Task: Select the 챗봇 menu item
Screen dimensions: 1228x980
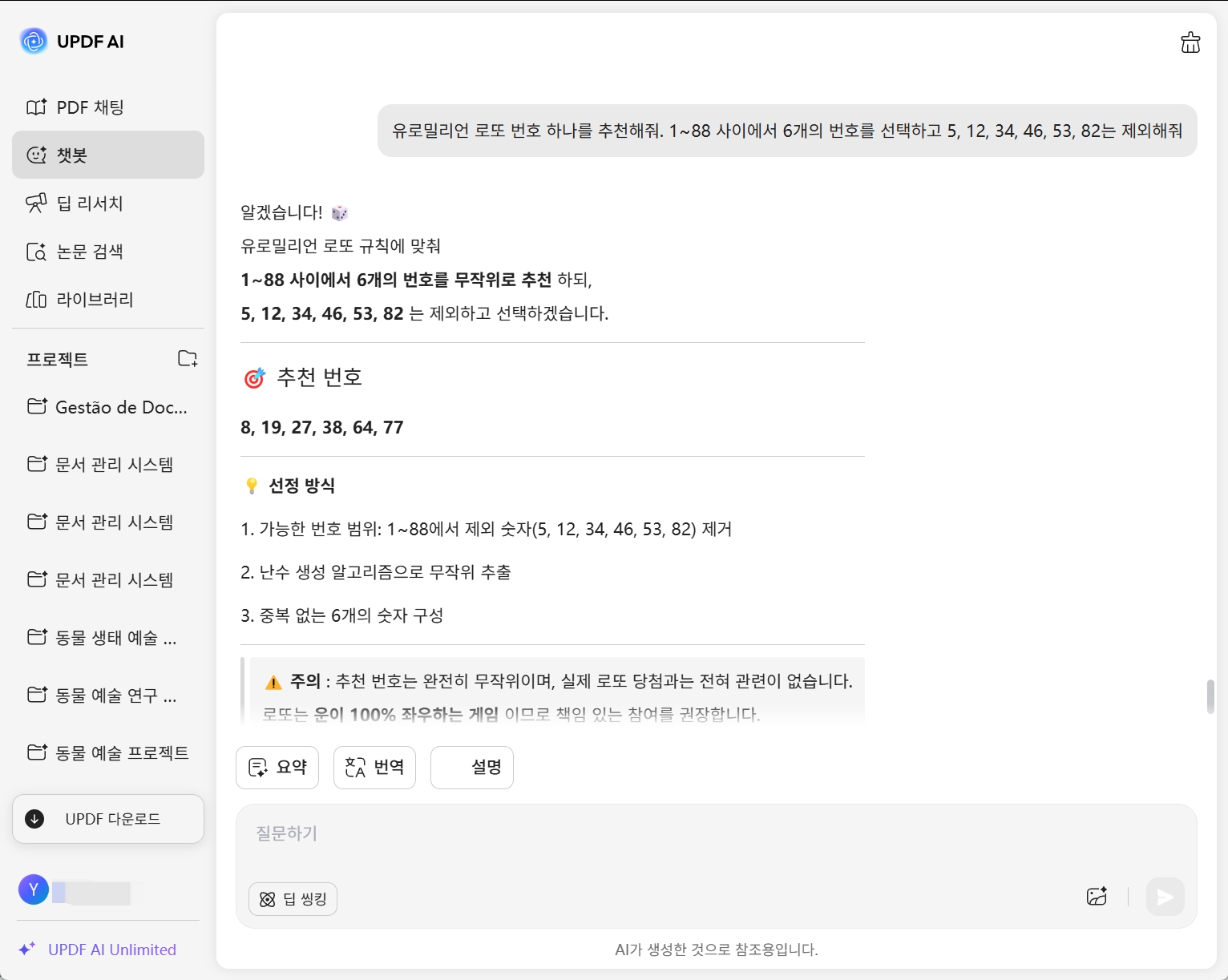Action: point(108,155)
